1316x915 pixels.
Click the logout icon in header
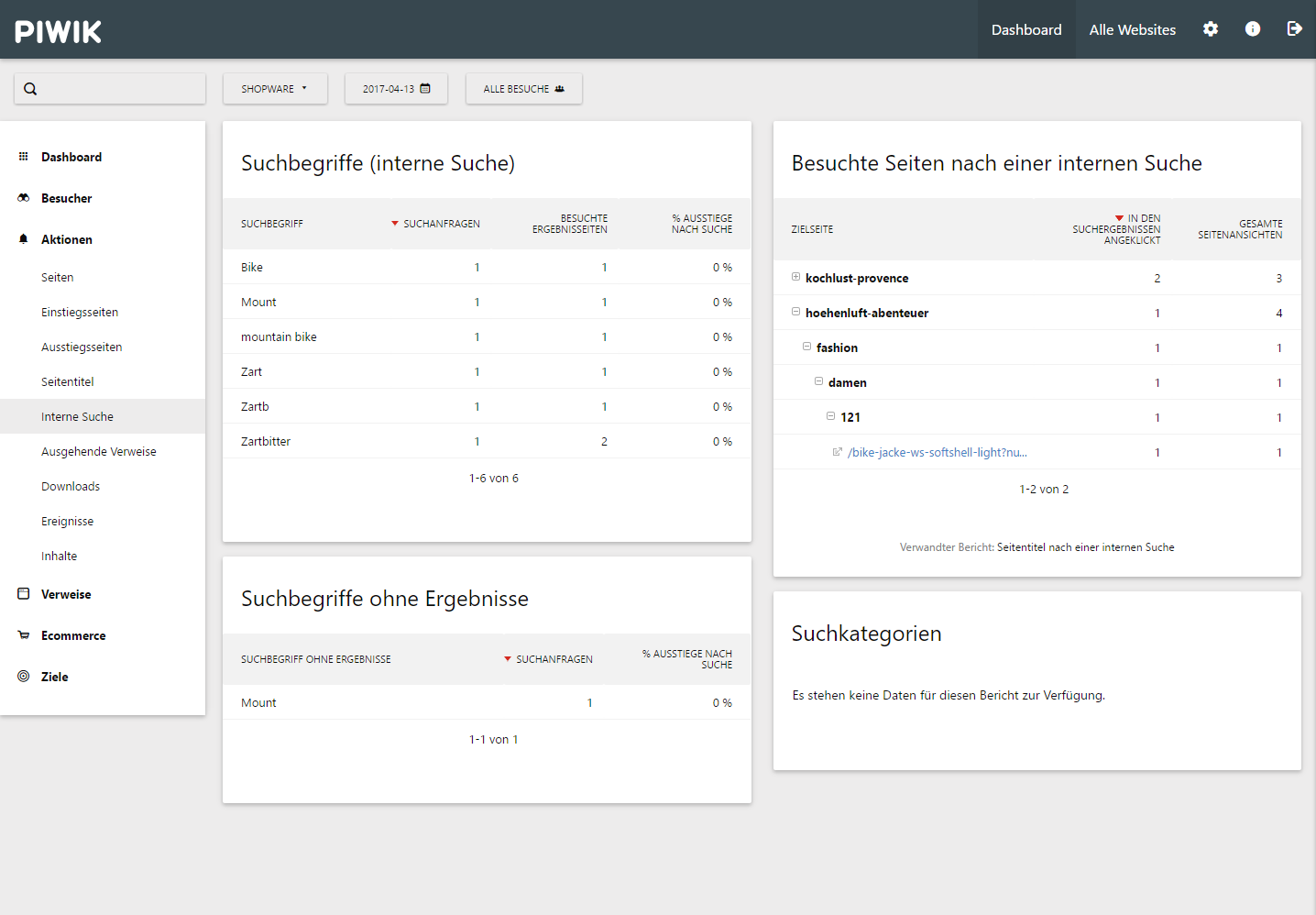[x=1294, y=29]
